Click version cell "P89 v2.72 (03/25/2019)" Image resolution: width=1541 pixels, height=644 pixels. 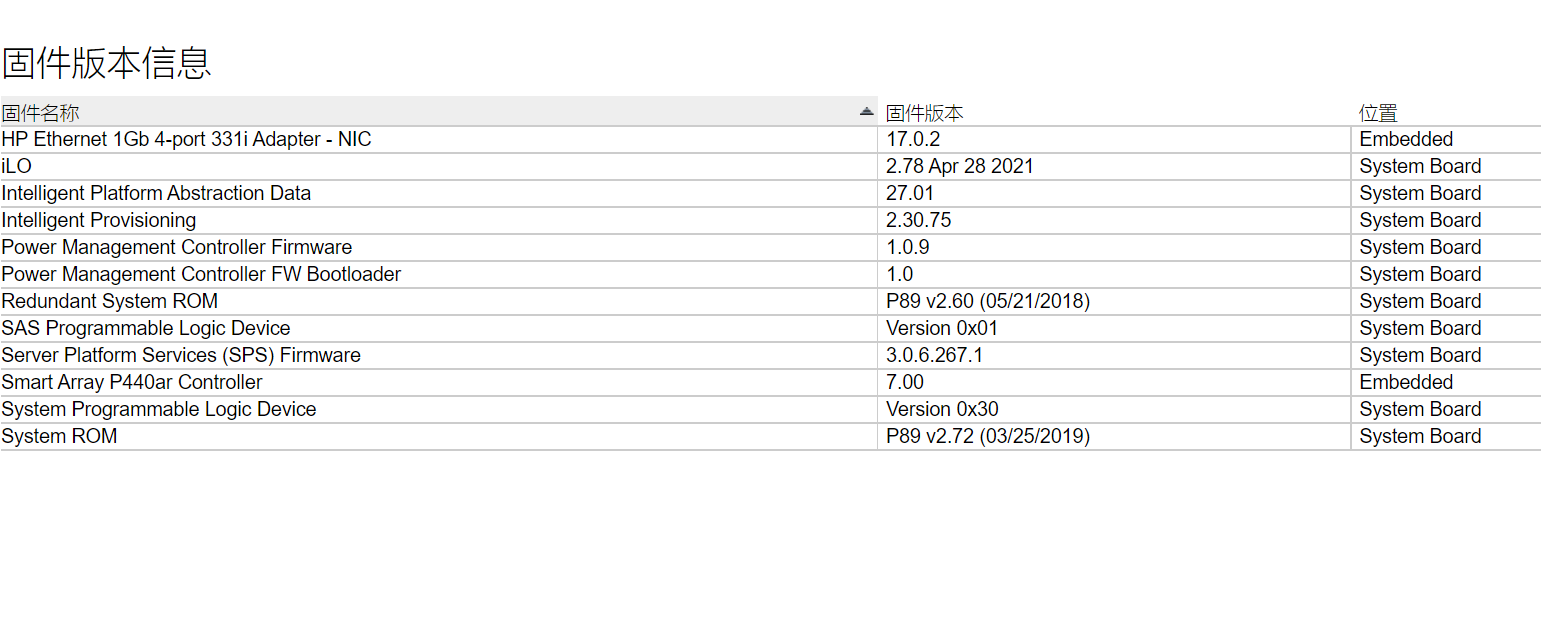pos(987,436)
